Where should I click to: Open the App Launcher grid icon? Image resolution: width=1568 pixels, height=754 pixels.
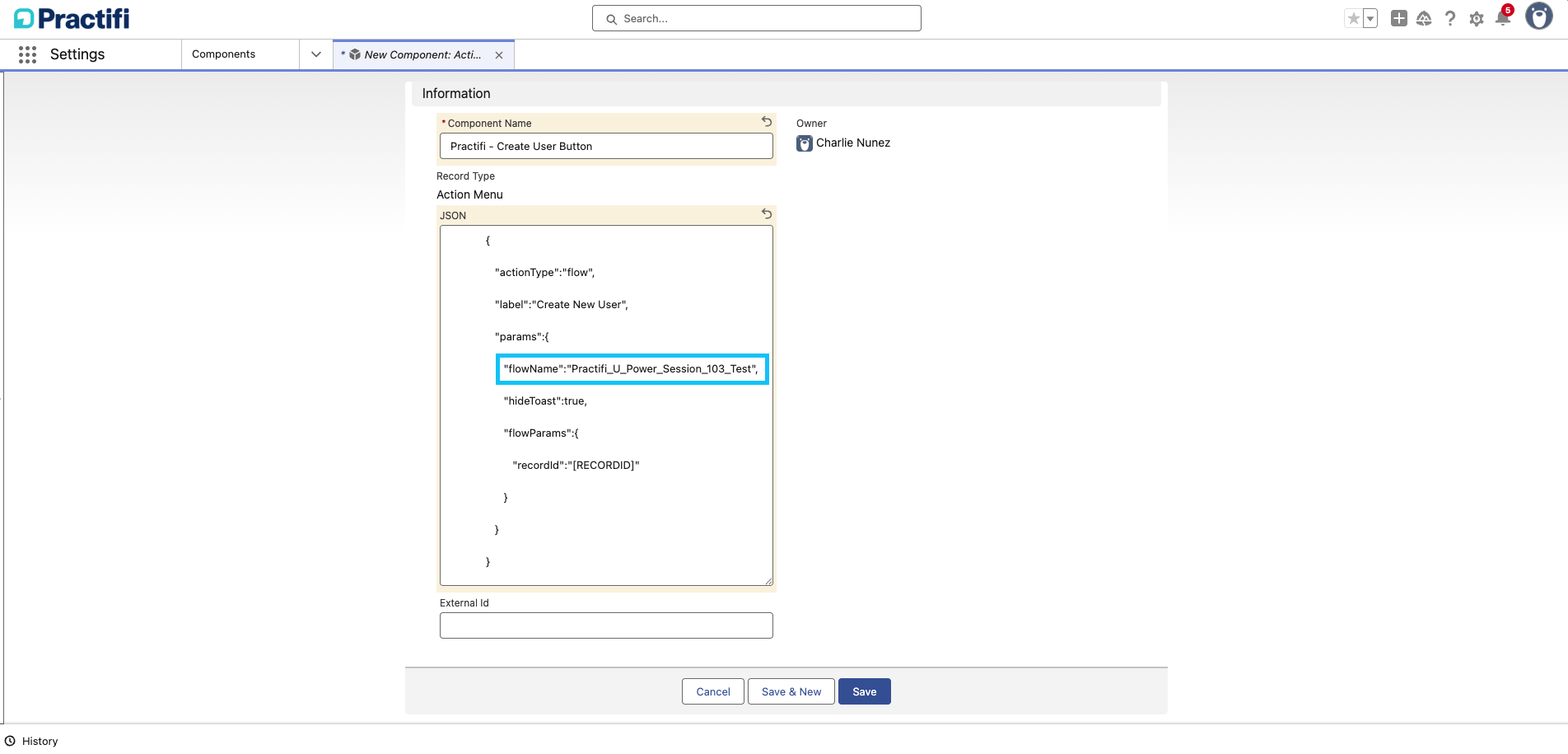click(27, 54)
